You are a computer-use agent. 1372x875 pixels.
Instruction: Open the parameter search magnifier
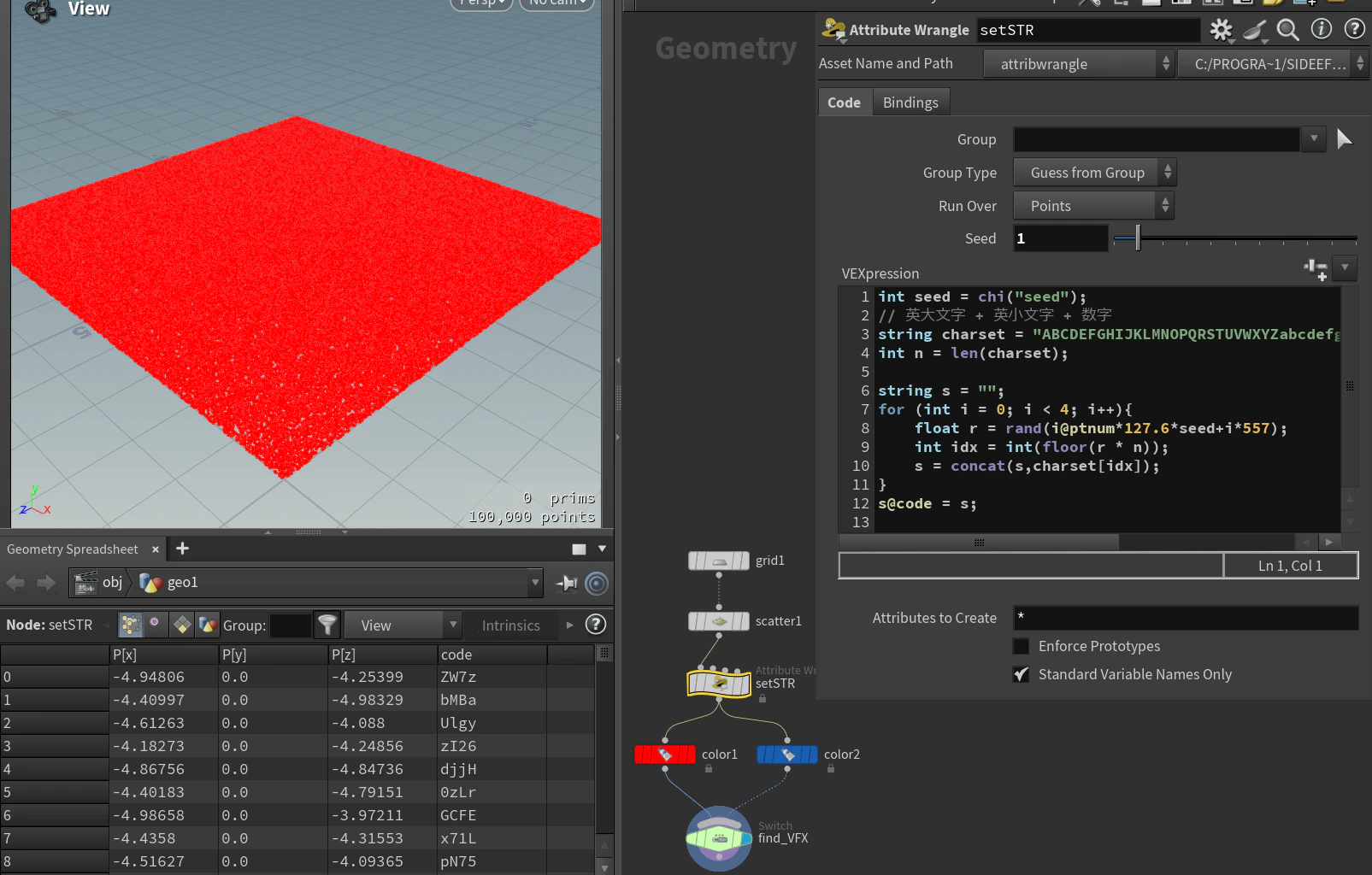click(1287, 30)
